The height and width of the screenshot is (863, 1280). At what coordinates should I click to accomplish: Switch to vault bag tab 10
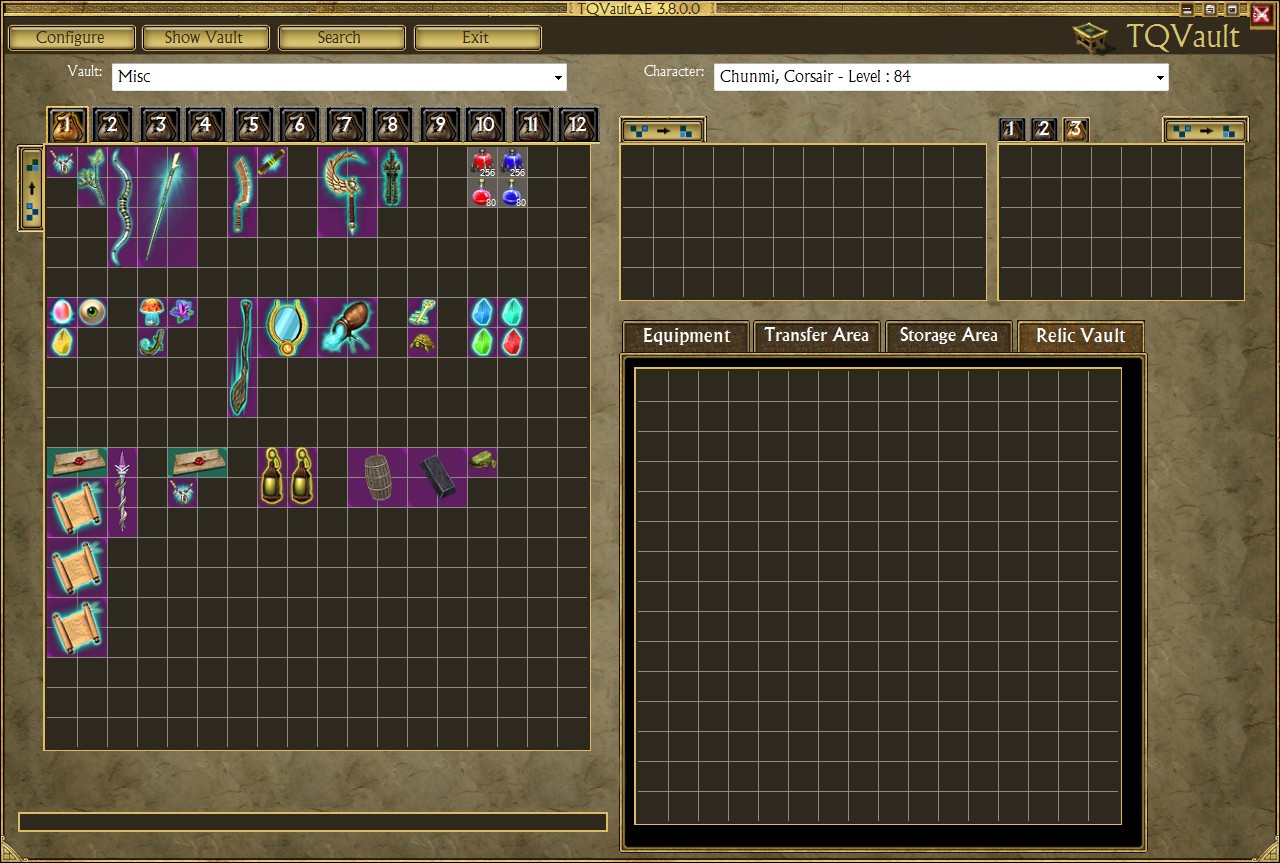485,125
